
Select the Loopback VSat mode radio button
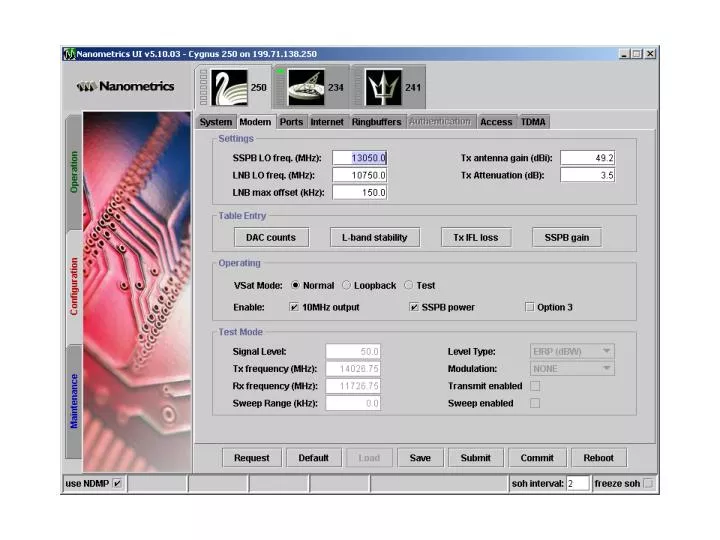(346, 285)
